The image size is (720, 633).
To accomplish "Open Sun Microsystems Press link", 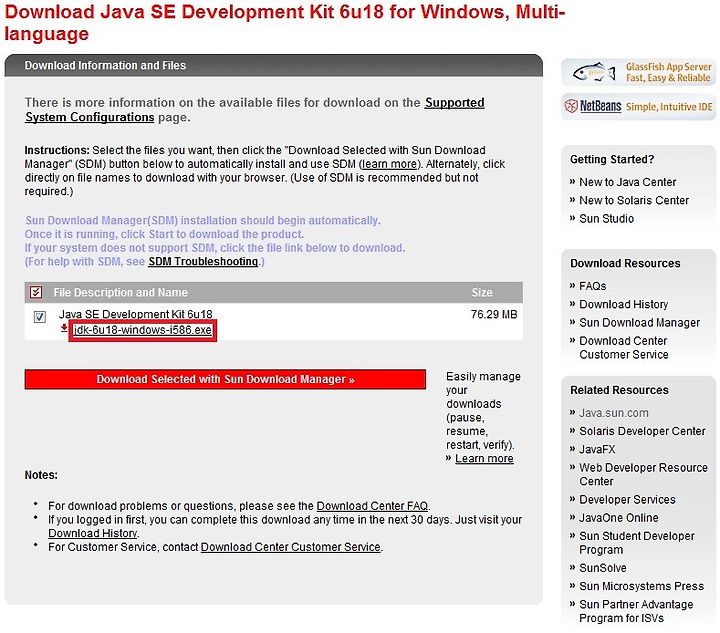I will click(641, 586).
